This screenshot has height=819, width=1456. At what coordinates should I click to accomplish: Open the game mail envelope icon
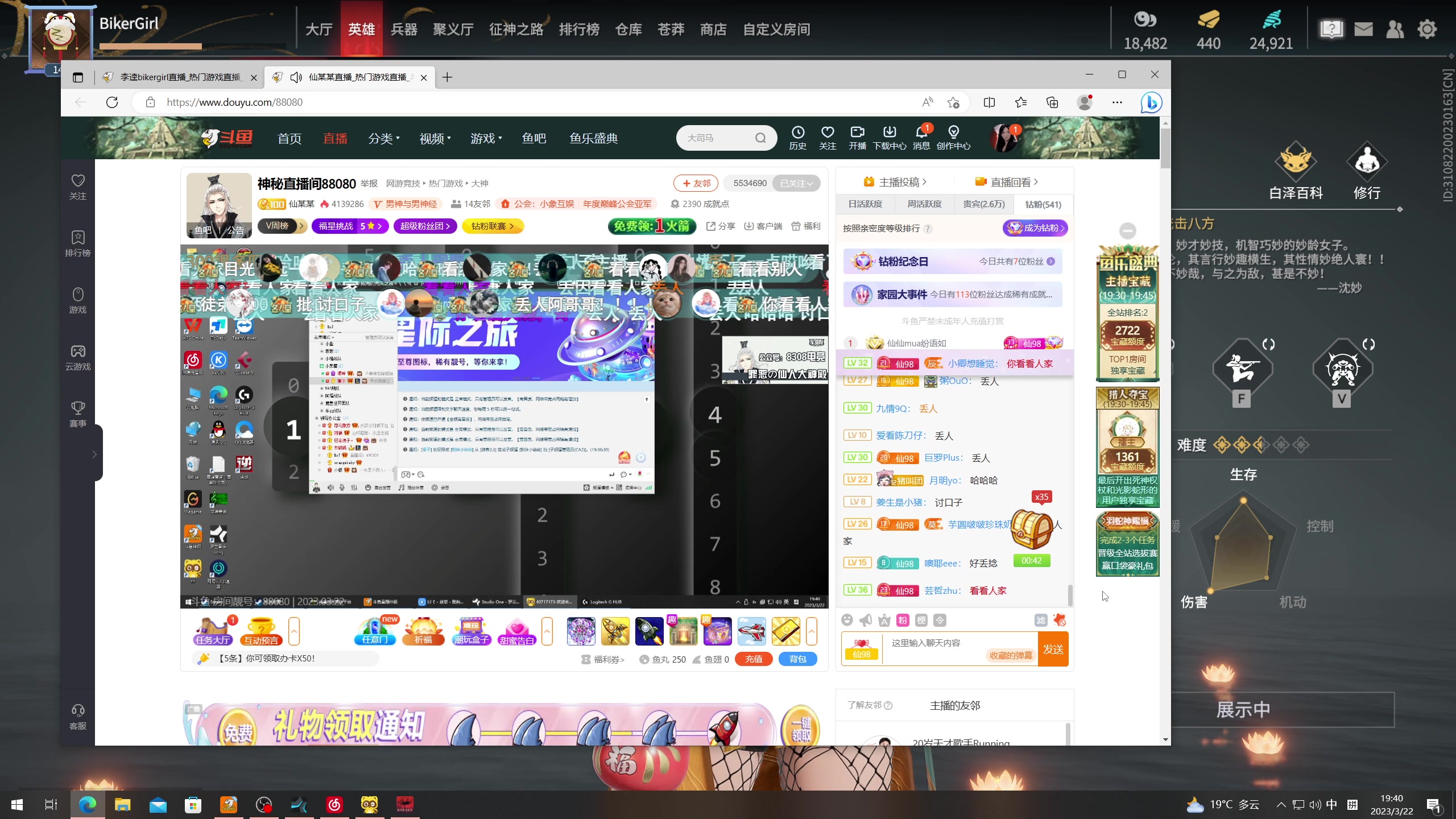click(1363, 28)
